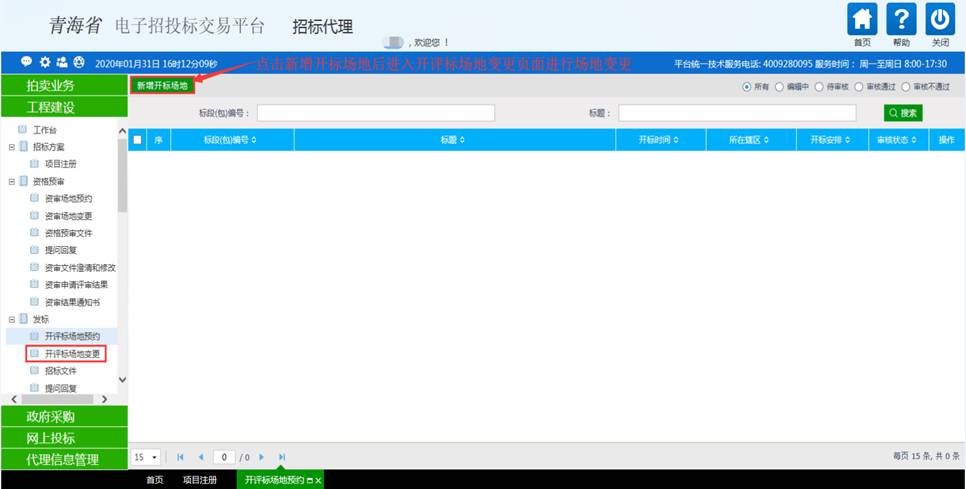Close the 开评标场地预约 tab

[319, 481]
